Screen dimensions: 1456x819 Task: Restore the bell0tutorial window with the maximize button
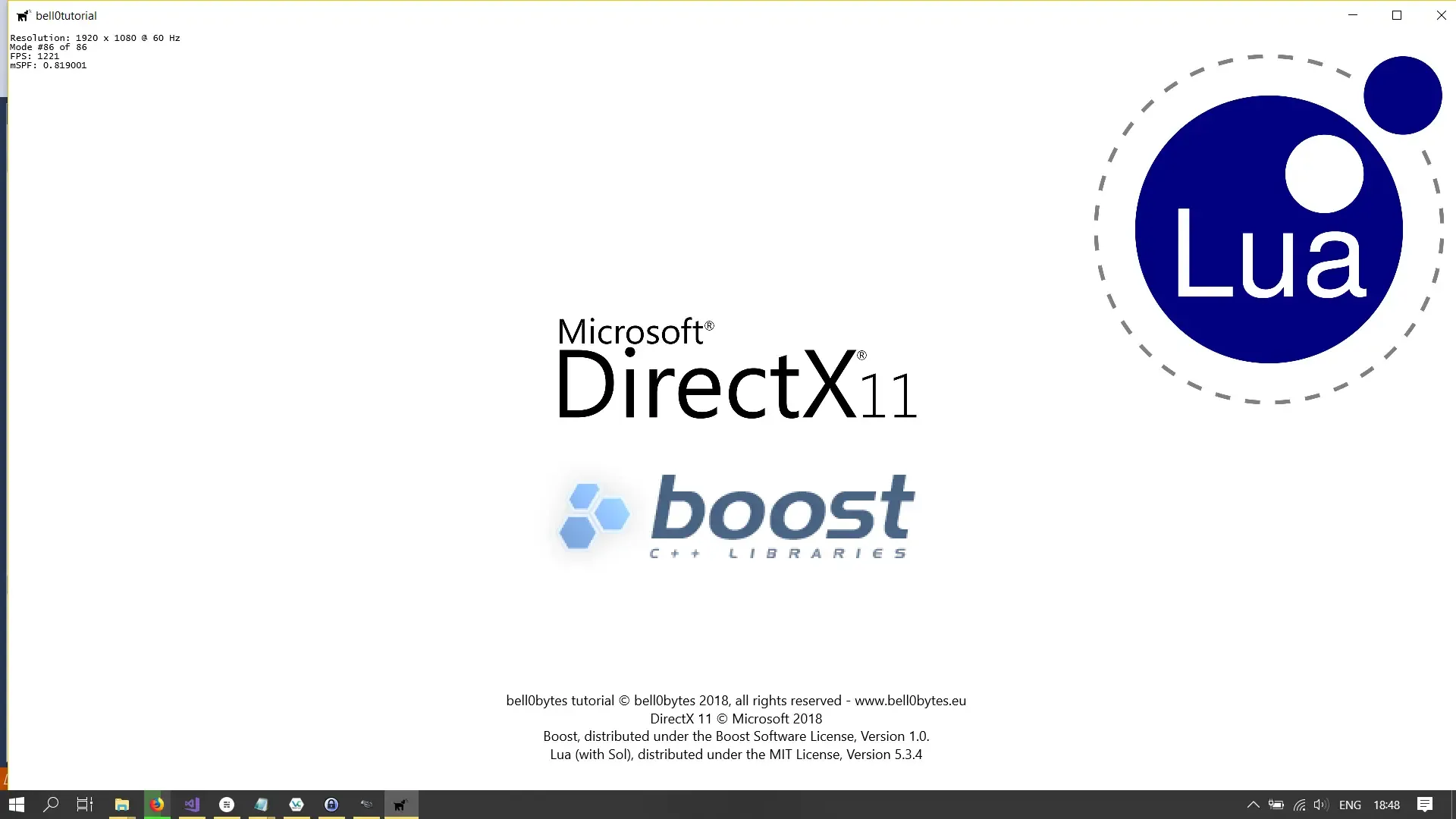tap(1396, 15)
